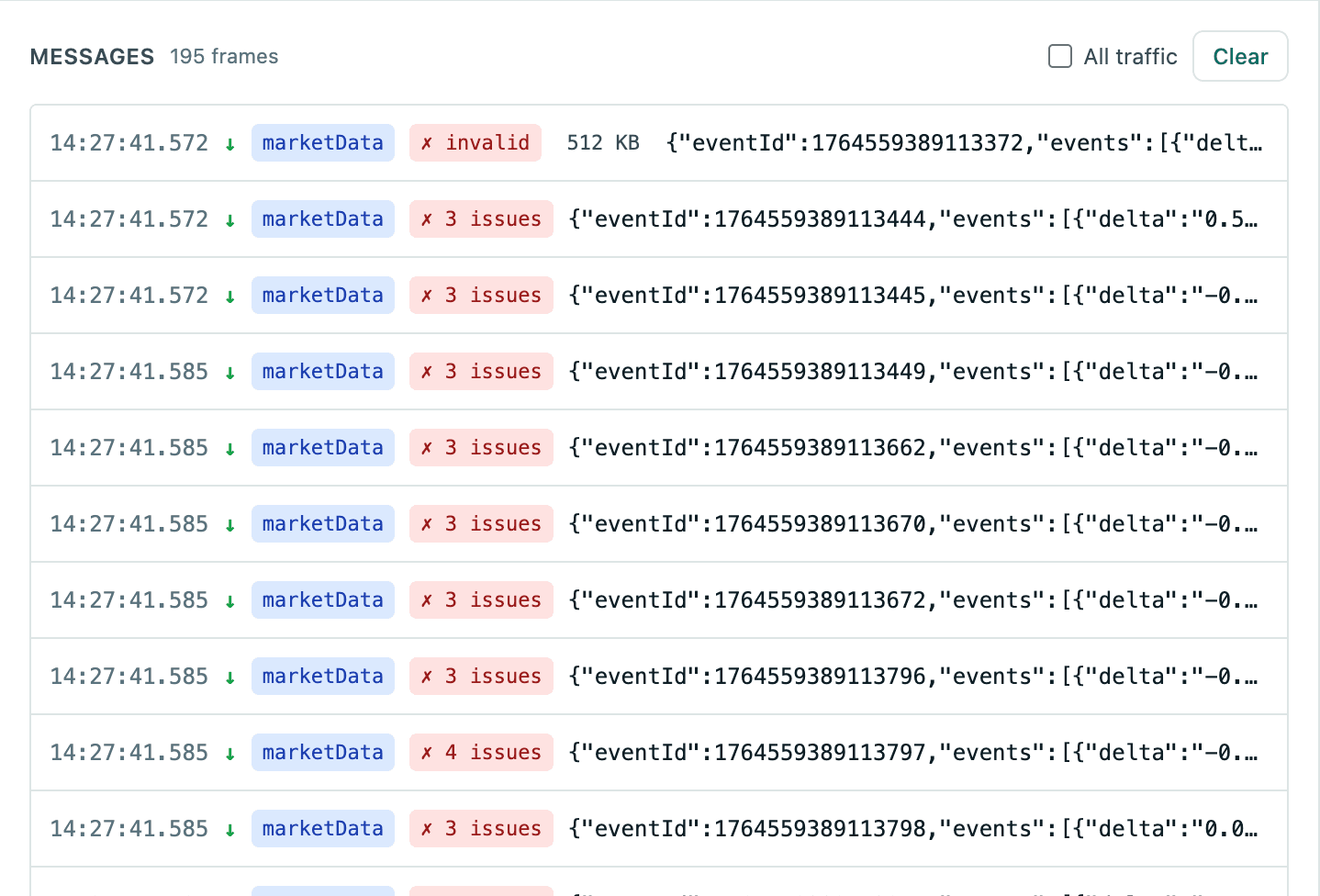Image resolution: width=1320 pixels, height=896 pixels.
Task: Open the invalid badge on the 512 KB frame
Action: [x=475, y=142]
